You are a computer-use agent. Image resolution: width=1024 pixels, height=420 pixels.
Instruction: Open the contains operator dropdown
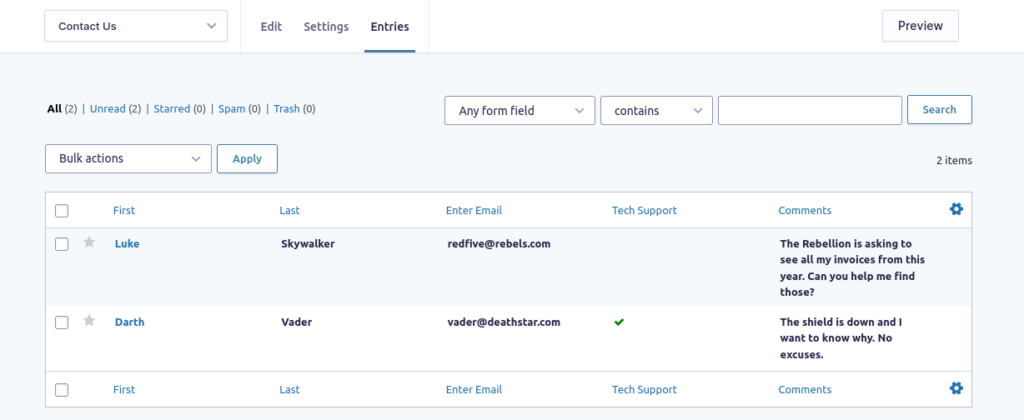coord(656,110)
